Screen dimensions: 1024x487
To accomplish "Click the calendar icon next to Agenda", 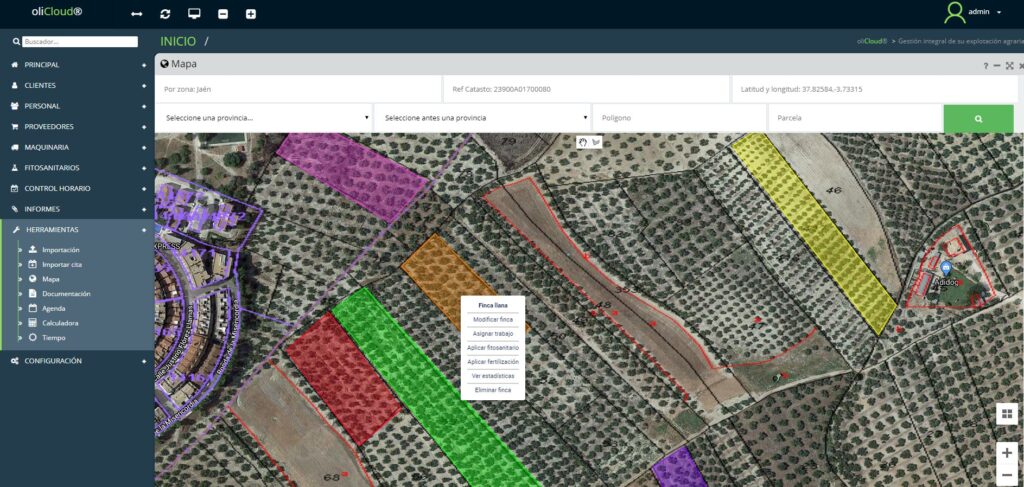I will (x=33, y=308).
